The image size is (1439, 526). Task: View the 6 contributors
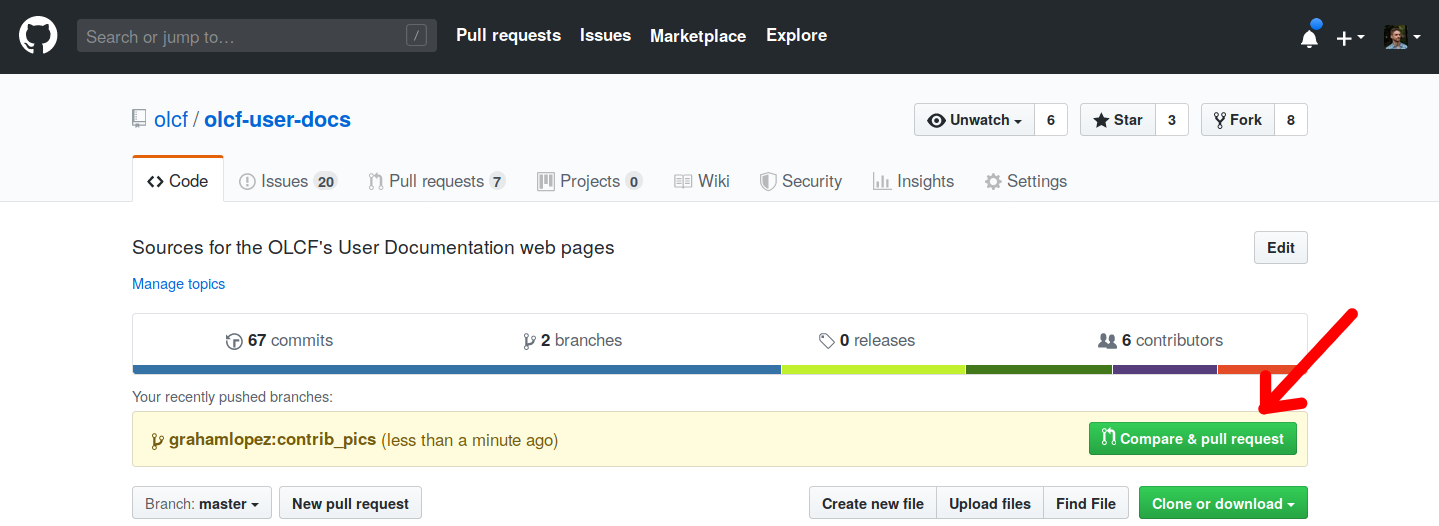pyautogui.click(x=1160, y=340)
